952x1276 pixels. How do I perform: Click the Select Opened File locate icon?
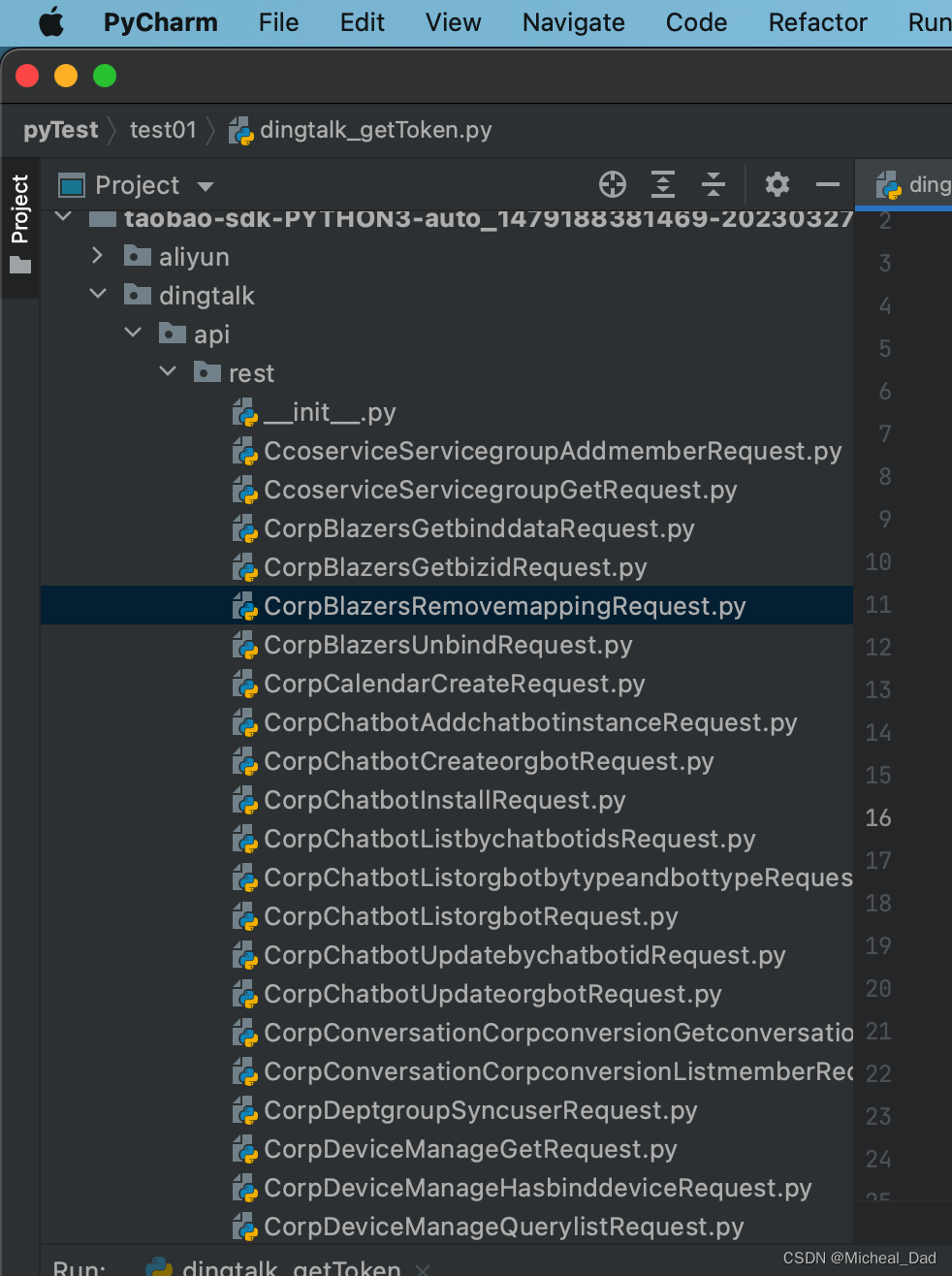tap(613, 184)
